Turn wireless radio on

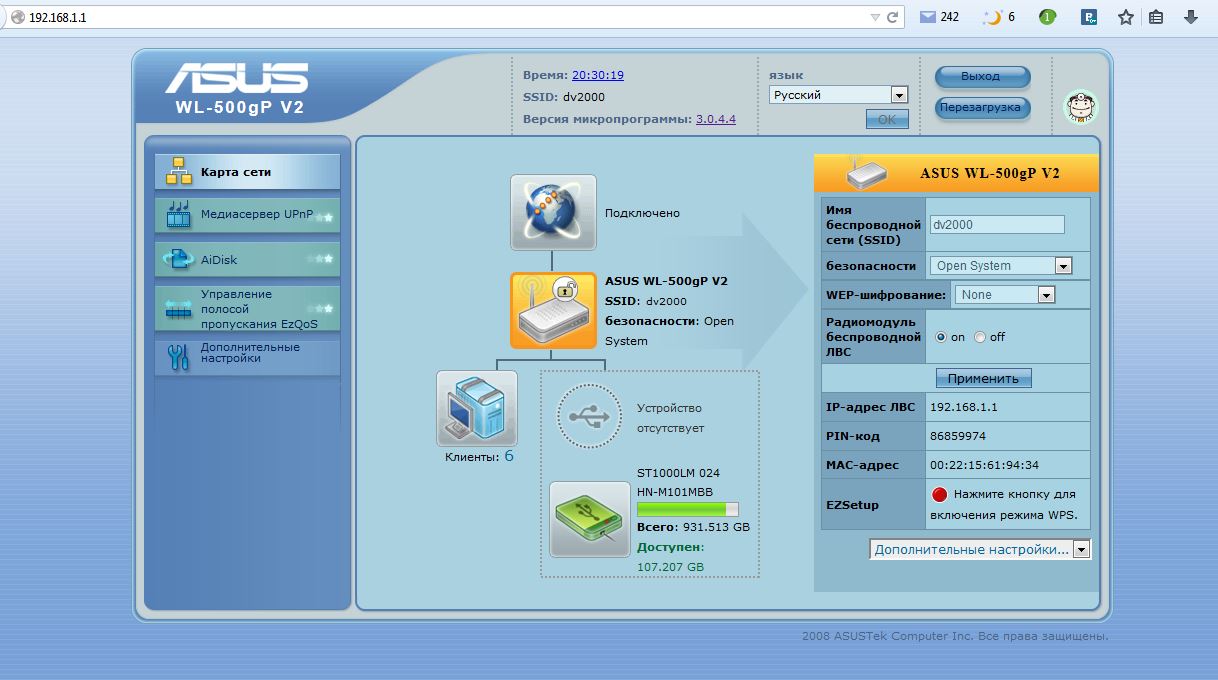pyautogui.click(x=941, y=338)
